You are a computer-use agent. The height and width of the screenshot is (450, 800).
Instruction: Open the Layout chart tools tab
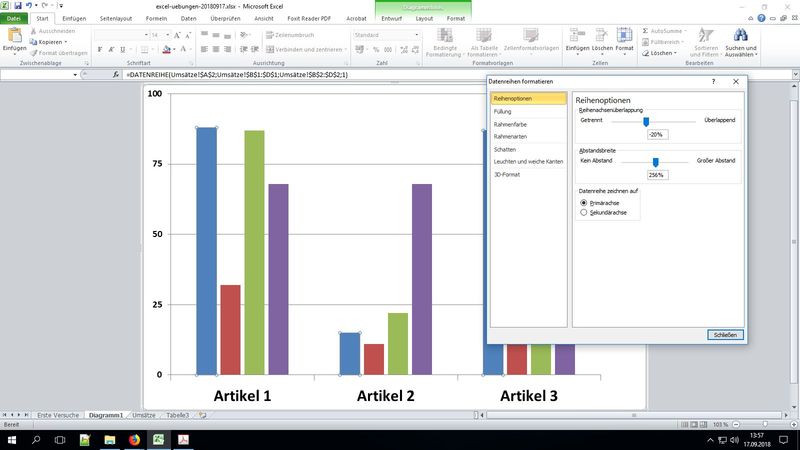tap(424, 18)
